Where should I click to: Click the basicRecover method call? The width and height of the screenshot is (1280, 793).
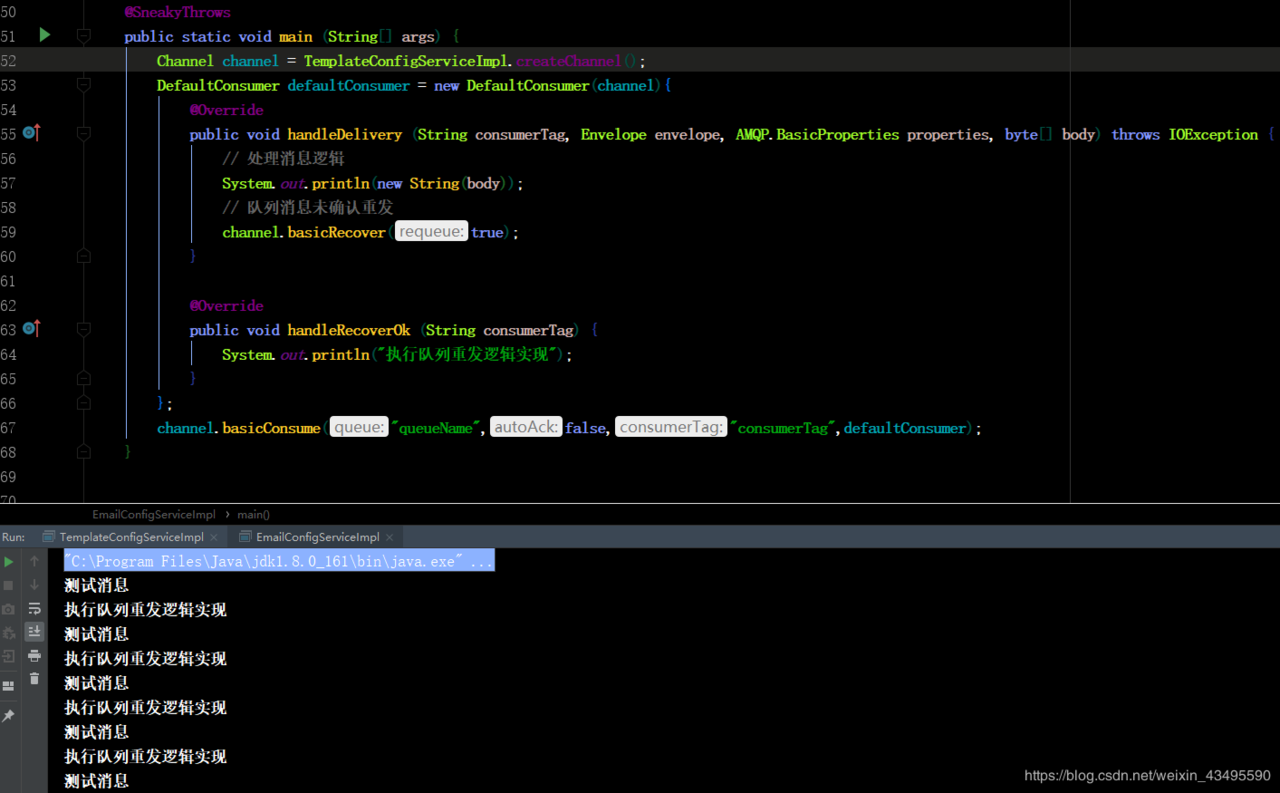tap(337, 232)
